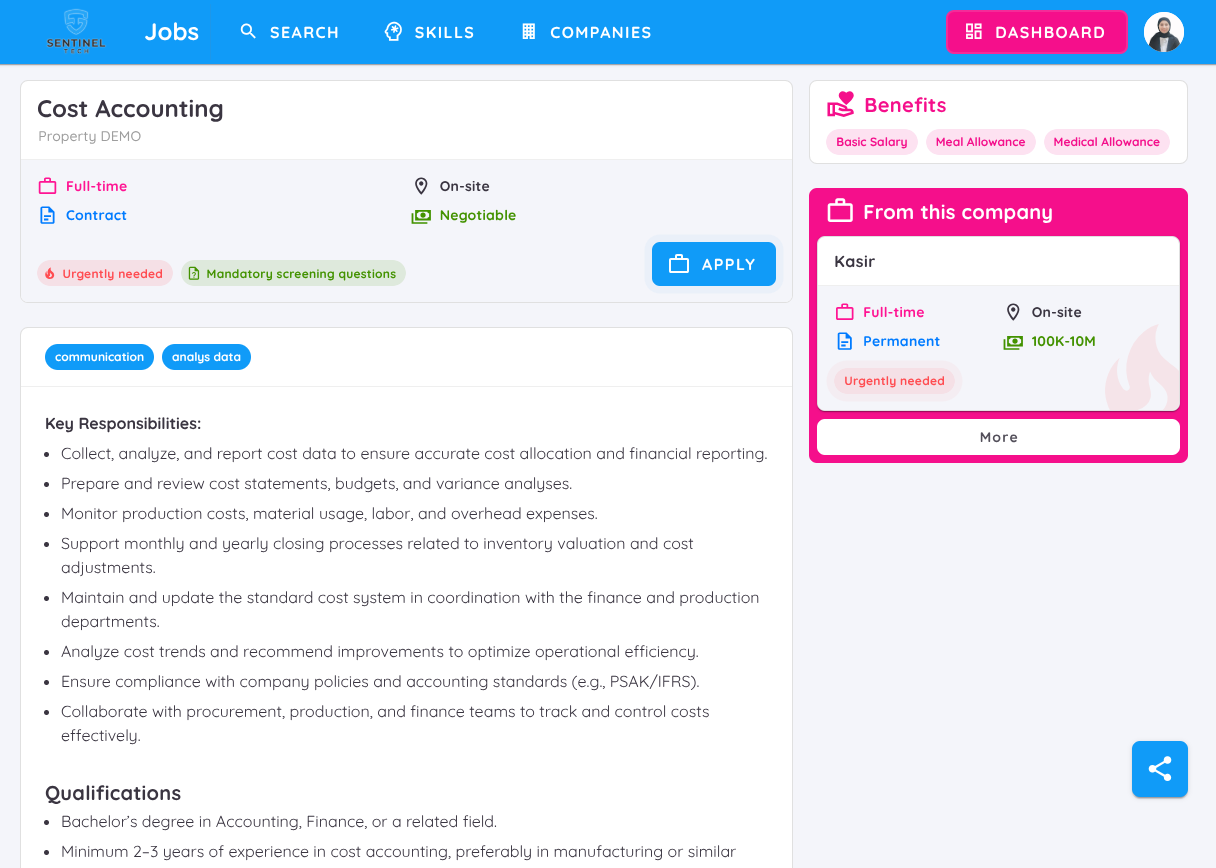This screenshot has width=1216, height=868.
Task: Open the Search menu item
Action: pyautogui.click(x=290, y=32)
